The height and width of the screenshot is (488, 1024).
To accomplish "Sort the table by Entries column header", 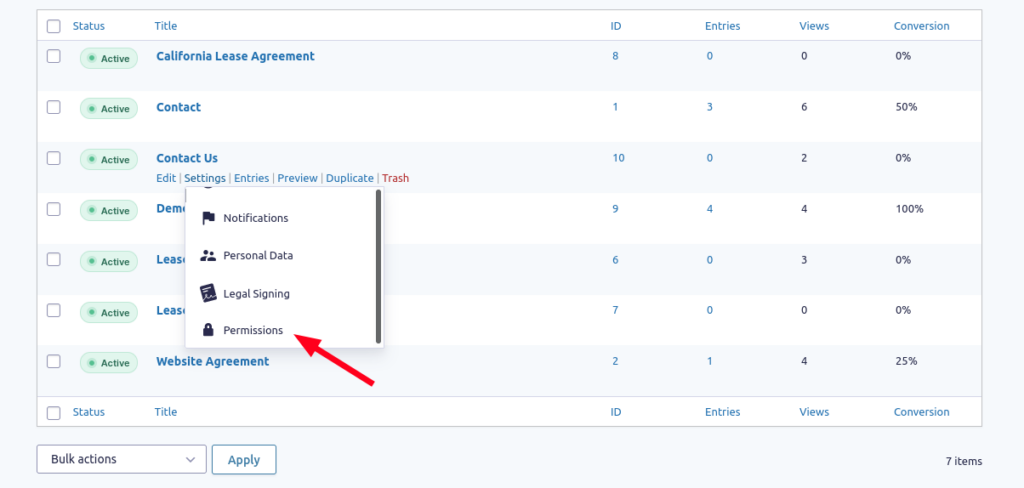I will point(722,26).
